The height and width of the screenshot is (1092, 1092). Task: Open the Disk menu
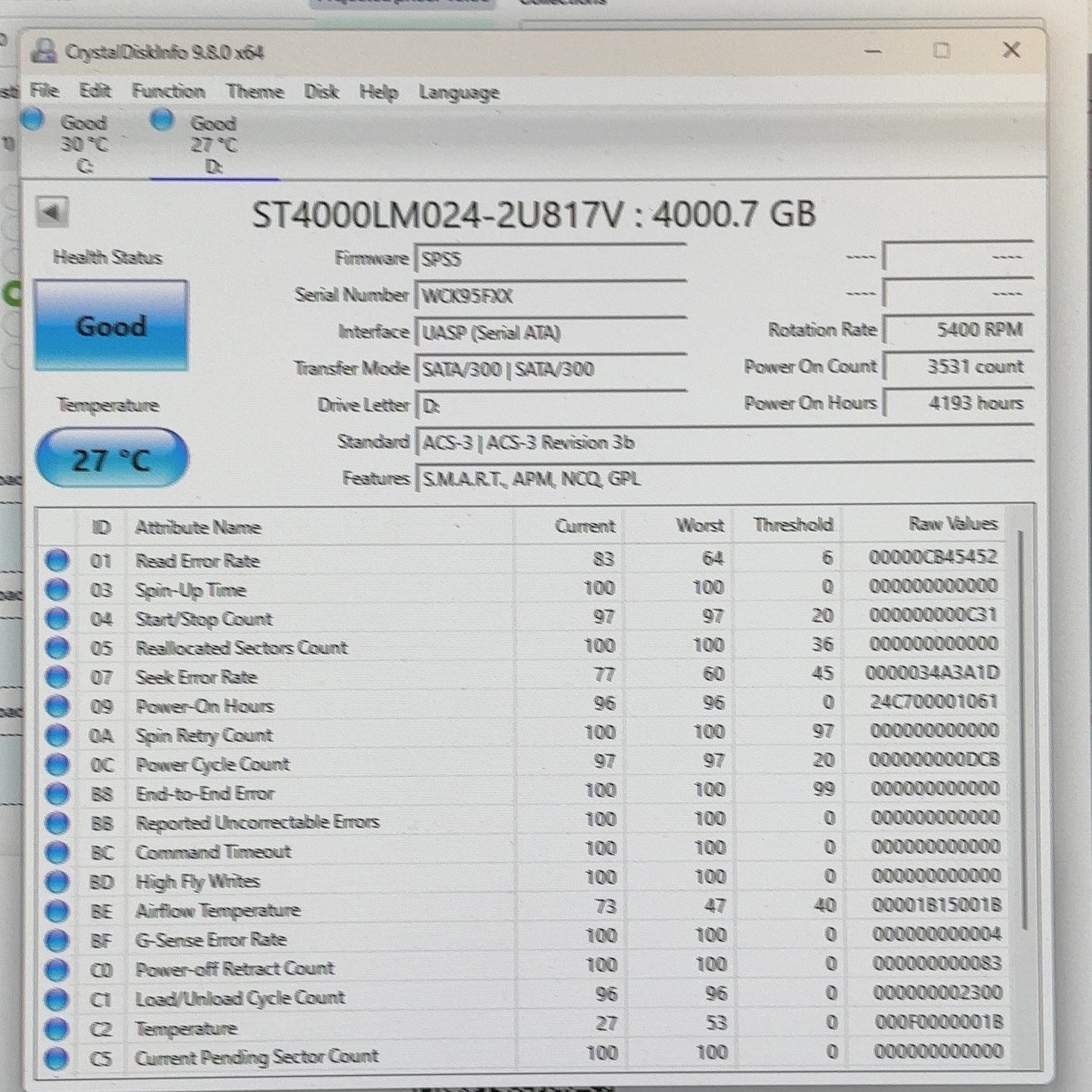[321, 92]
